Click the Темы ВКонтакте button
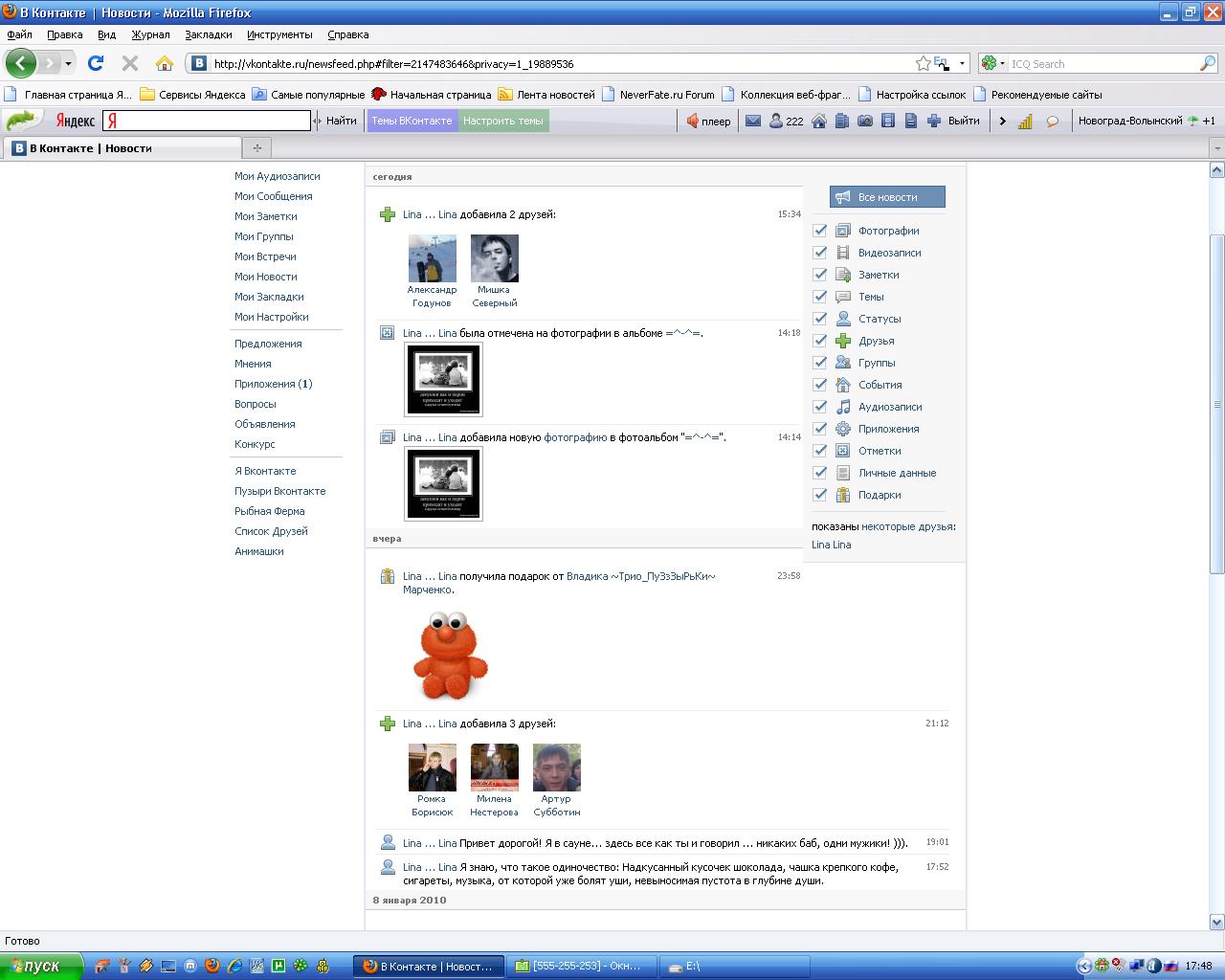This screenshot has width=1225, height=980. [412, 121]
